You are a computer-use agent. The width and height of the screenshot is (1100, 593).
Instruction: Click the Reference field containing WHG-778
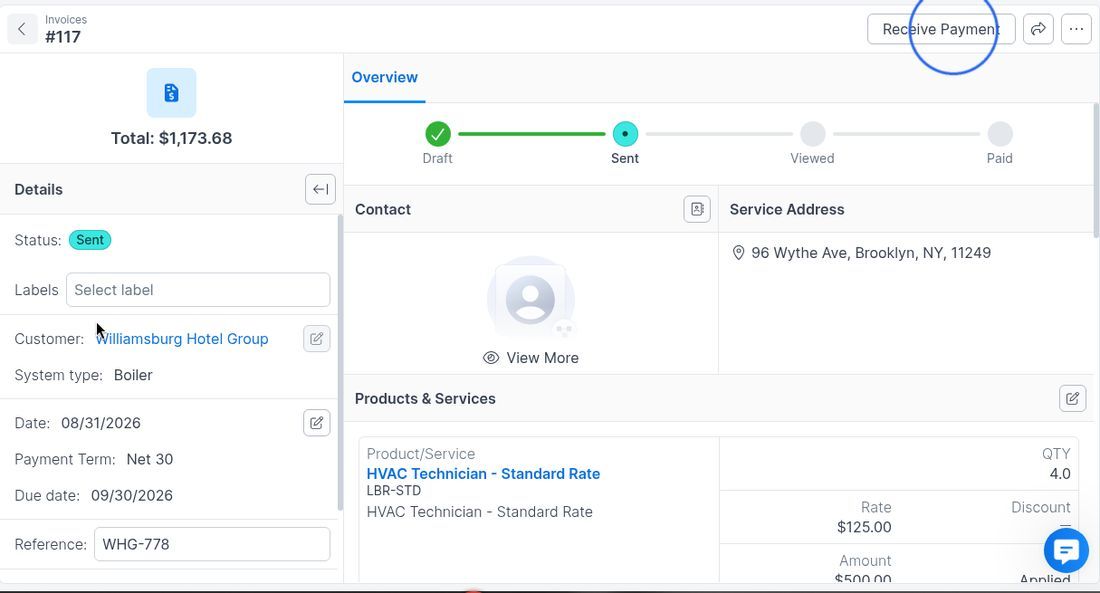pyautogui.click(x=212, y=544)
